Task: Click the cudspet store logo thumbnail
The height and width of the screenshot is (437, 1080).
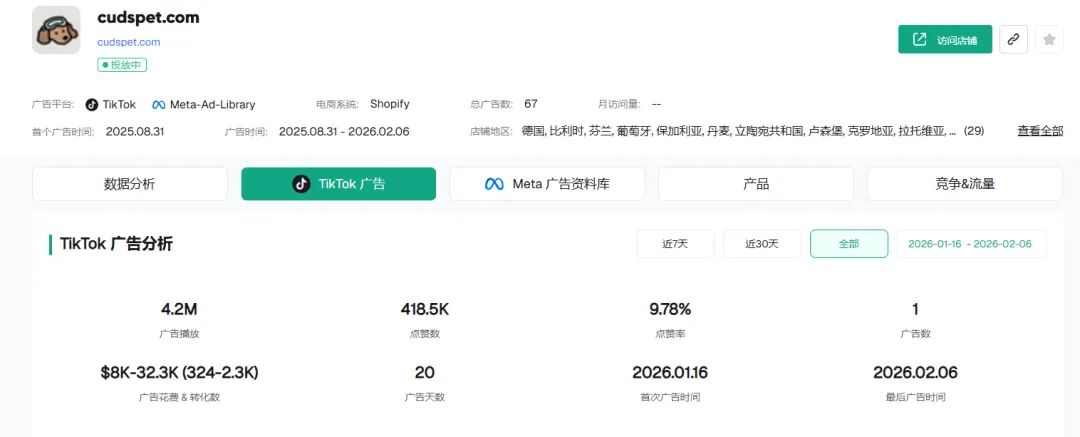Action: coord(56,30)
